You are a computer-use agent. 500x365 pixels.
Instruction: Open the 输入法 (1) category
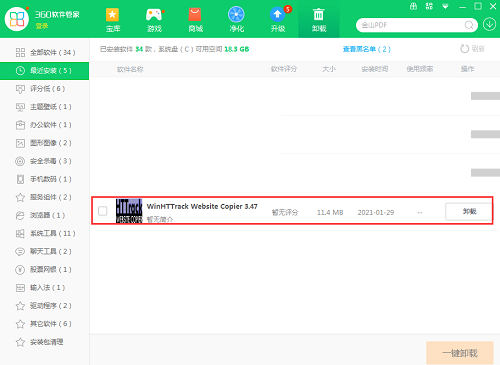45,287
